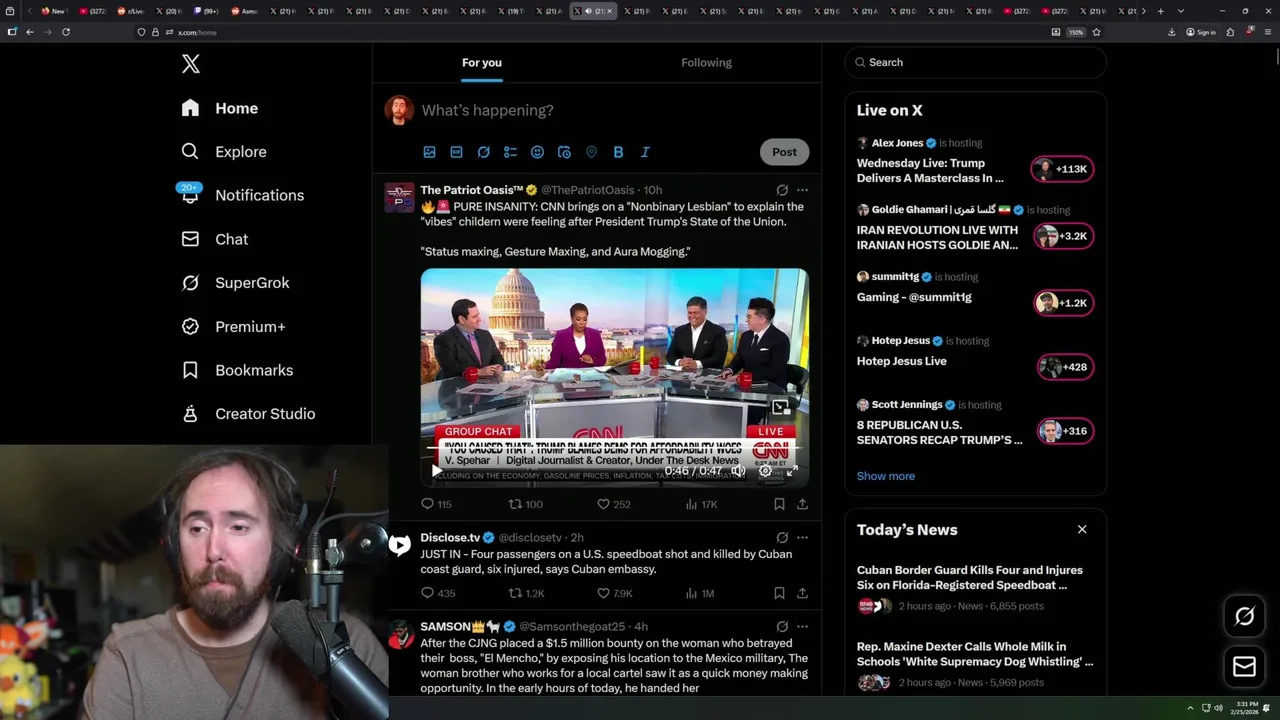Open the floating Grok button
The height and width of the screenshot is (720, 1280).
pos(1244,617)
